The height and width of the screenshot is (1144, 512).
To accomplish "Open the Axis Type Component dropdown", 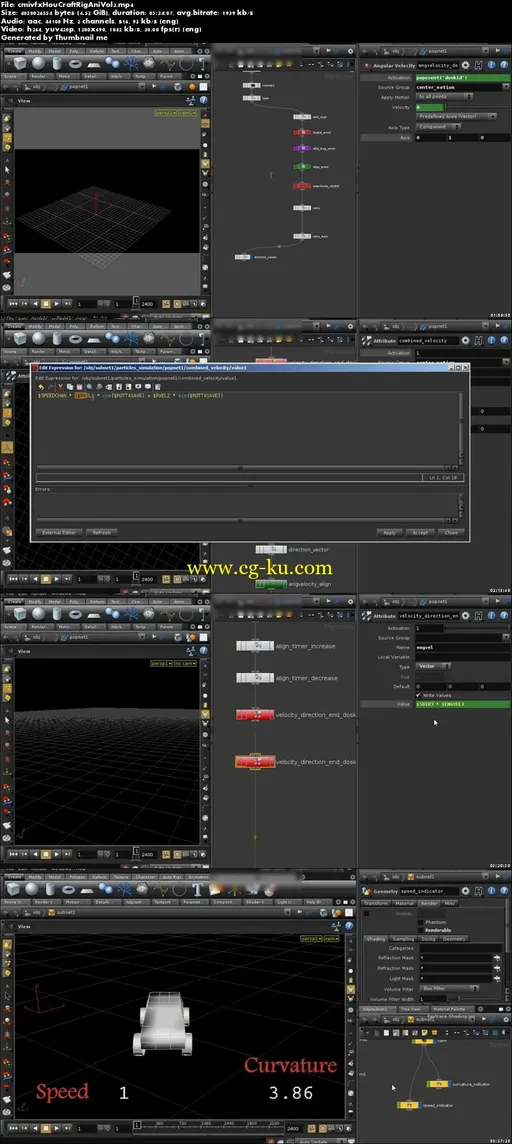I will coord(440,127).
